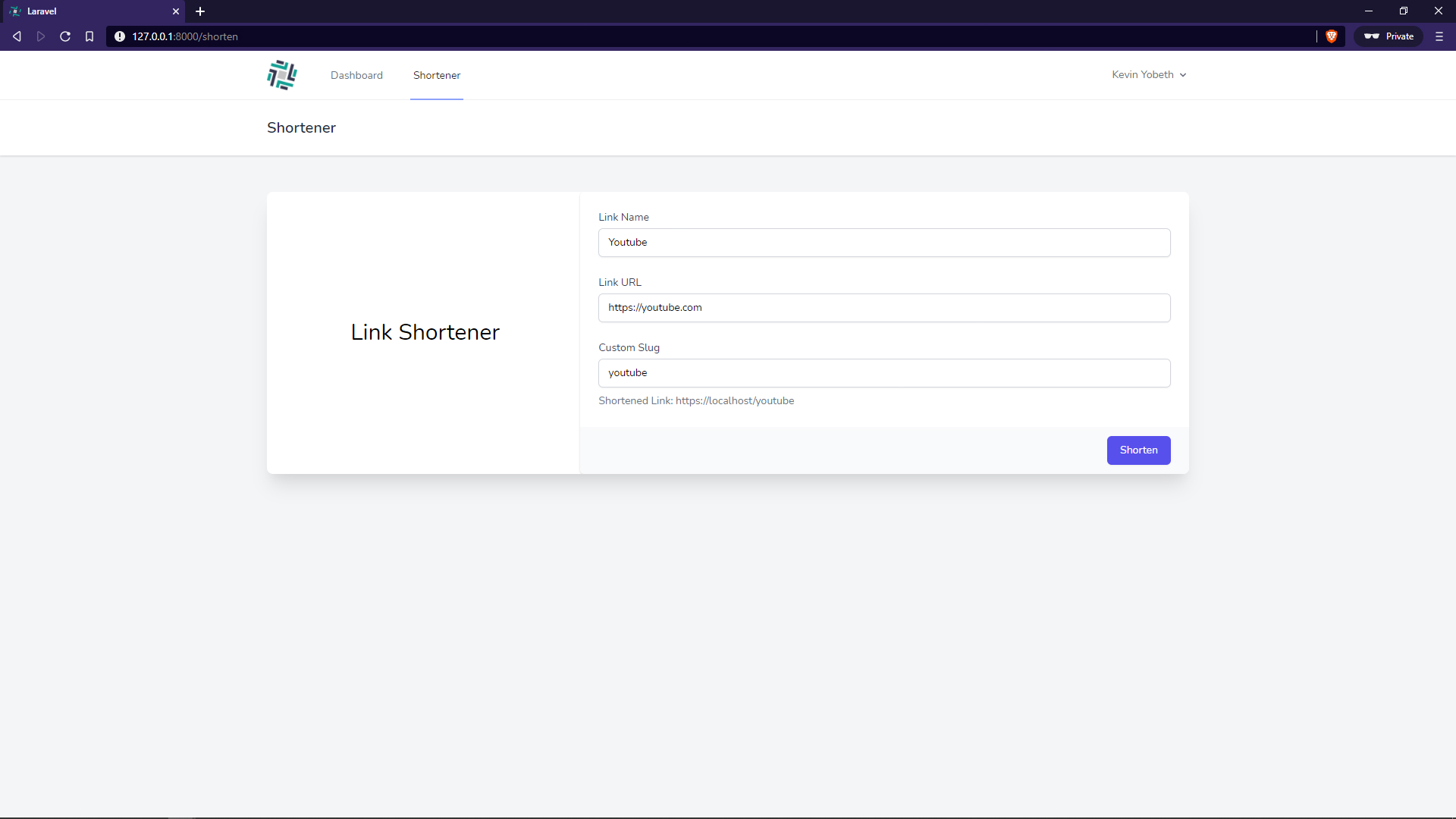Open a new browser tab
The image size is (1456, 819).
(x=200, y=11)
